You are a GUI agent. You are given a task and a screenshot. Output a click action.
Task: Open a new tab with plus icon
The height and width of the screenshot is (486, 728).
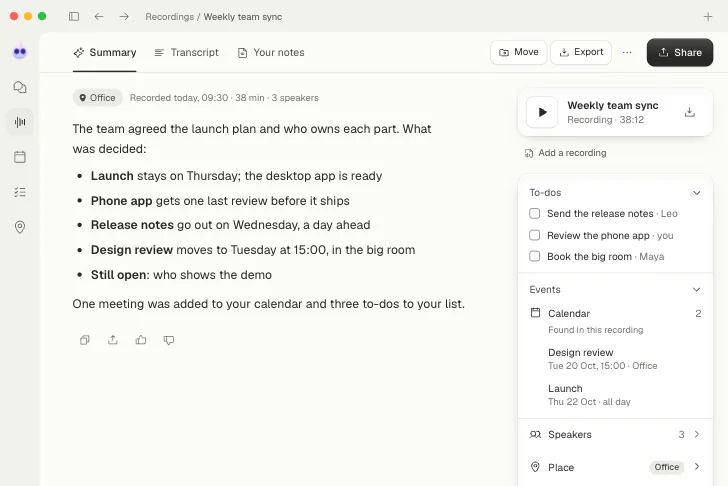click(708, 17)
